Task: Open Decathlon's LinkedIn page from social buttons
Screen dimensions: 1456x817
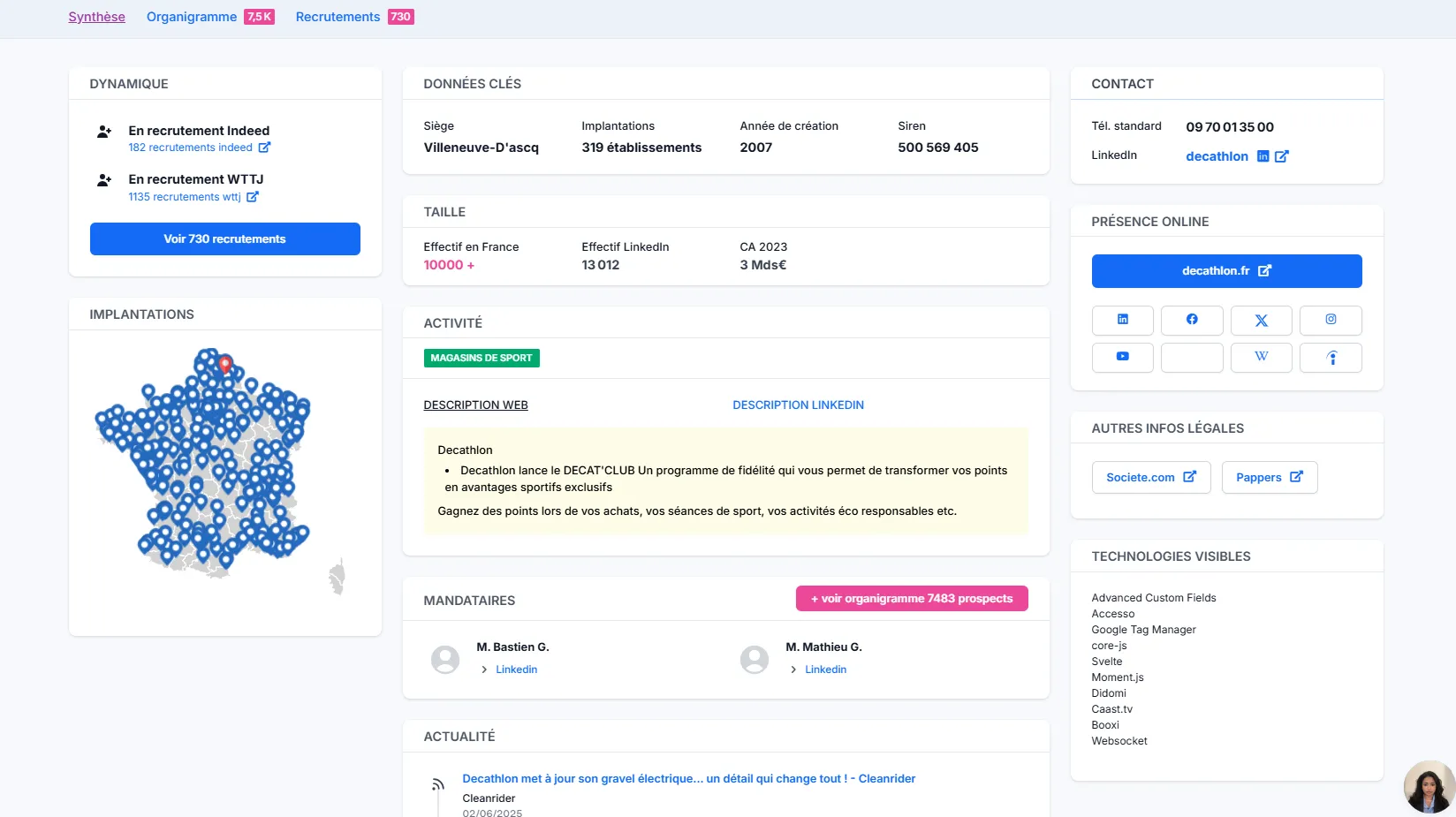Action: (x=1122, y=320)
